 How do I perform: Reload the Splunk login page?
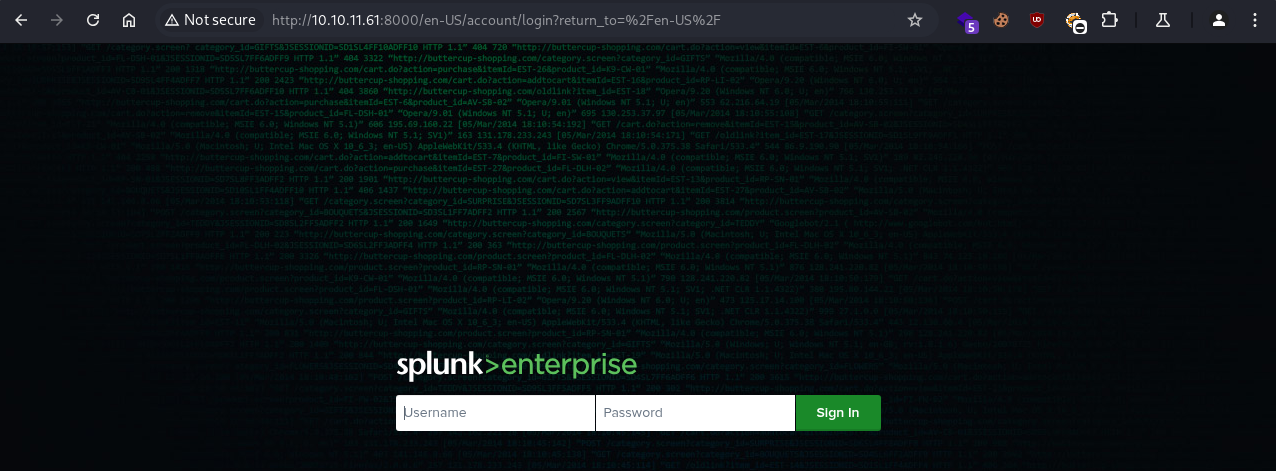(93, 20)
